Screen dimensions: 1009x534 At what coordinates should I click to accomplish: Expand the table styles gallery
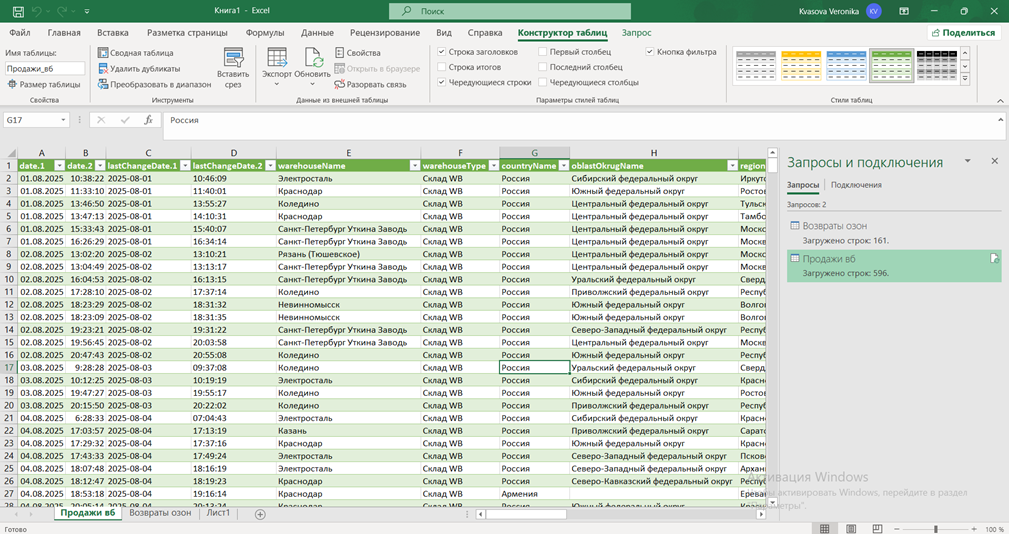click(x=965, y=79)
